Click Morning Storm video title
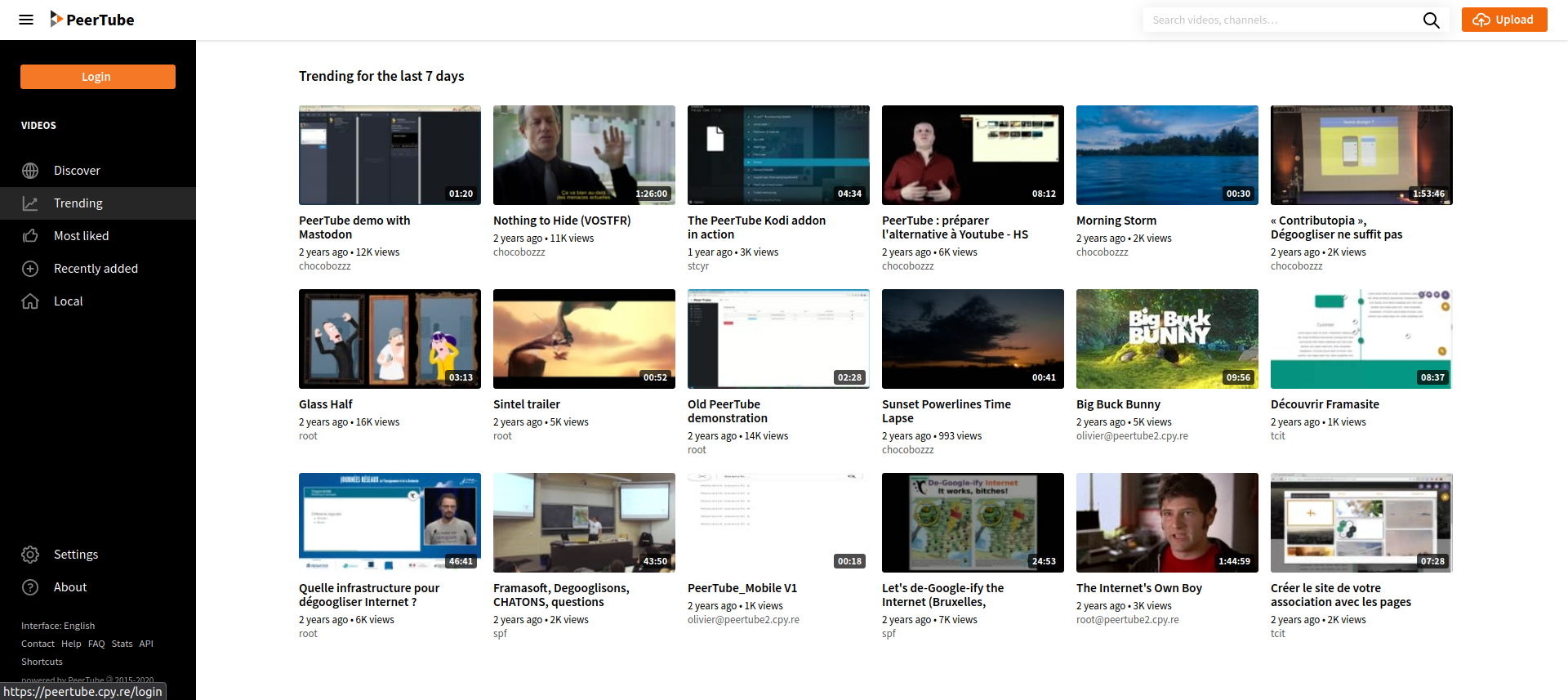This screenshot has height=700, width=1568. [1116, 221]
